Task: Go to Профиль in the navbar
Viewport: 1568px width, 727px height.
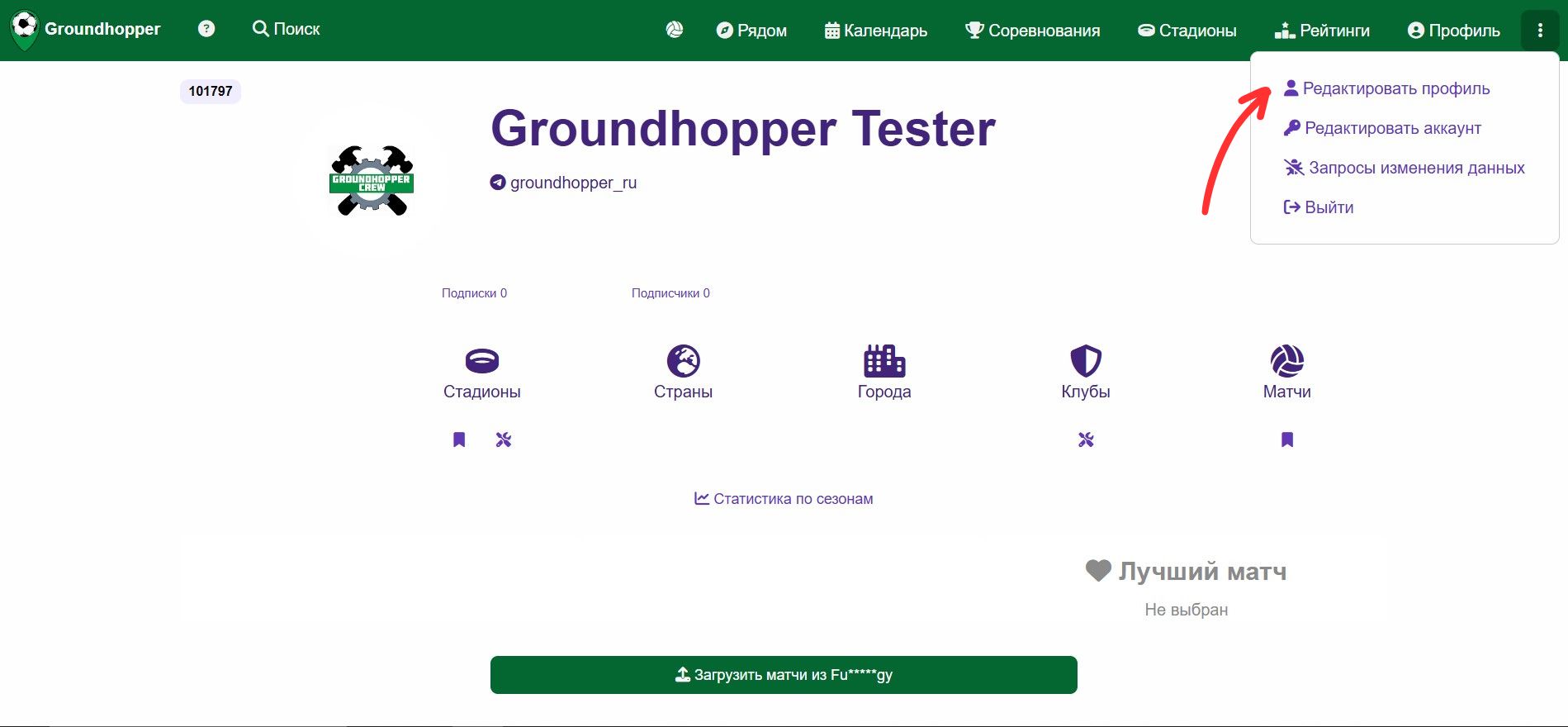Action: coord(1454,31)
